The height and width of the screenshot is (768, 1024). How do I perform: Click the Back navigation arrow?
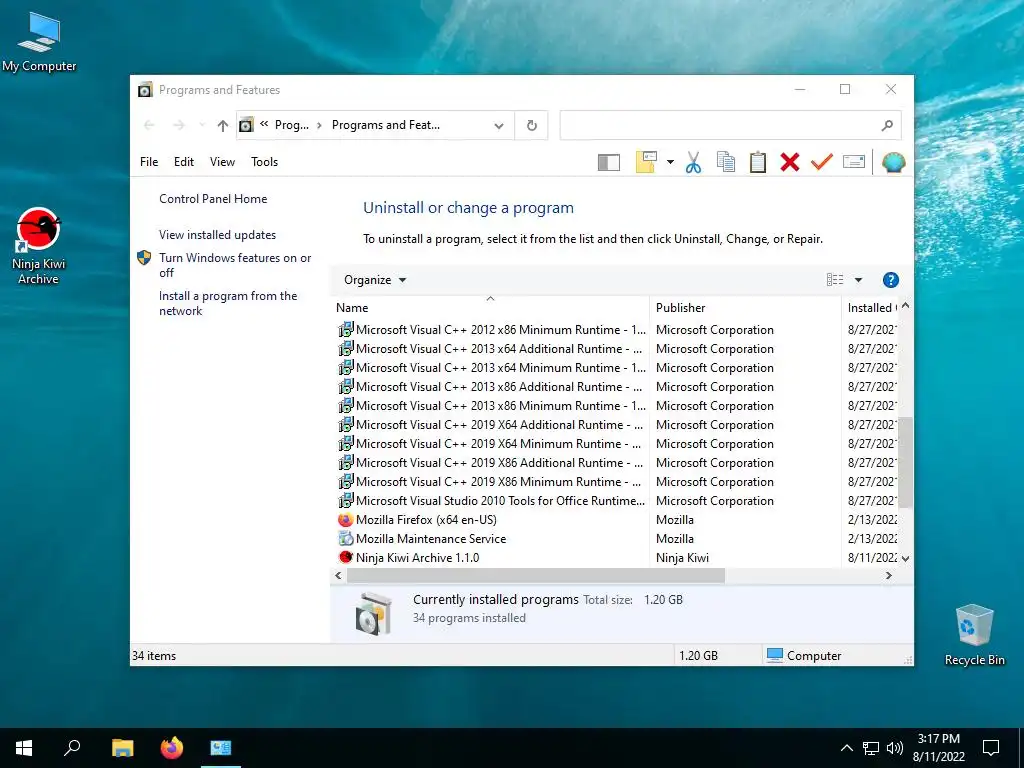(149, 125)
